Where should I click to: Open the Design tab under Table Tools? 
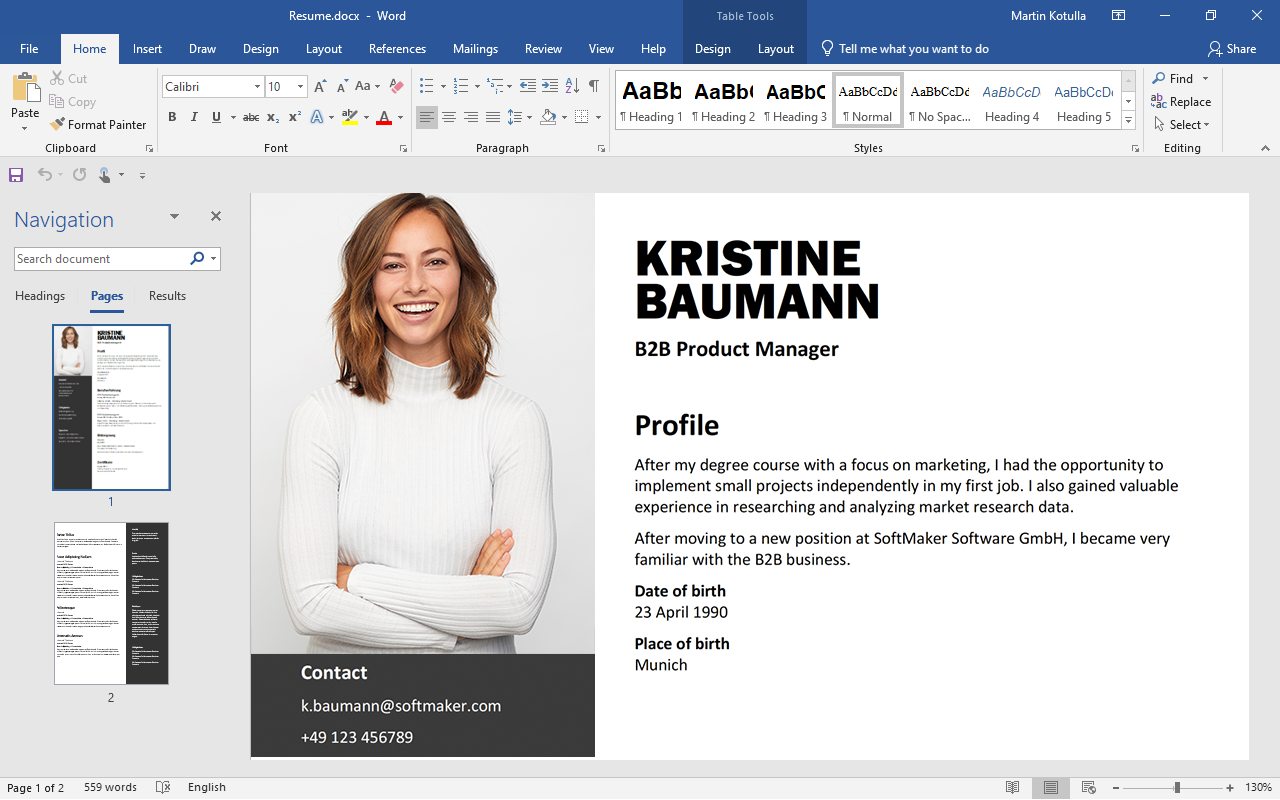click(x=712, y=48)
